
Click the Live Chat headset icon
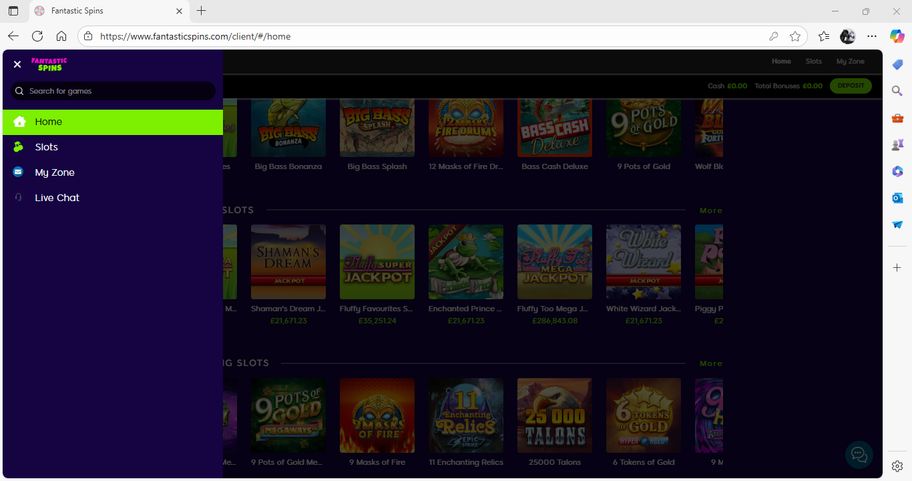pos(19,197)
